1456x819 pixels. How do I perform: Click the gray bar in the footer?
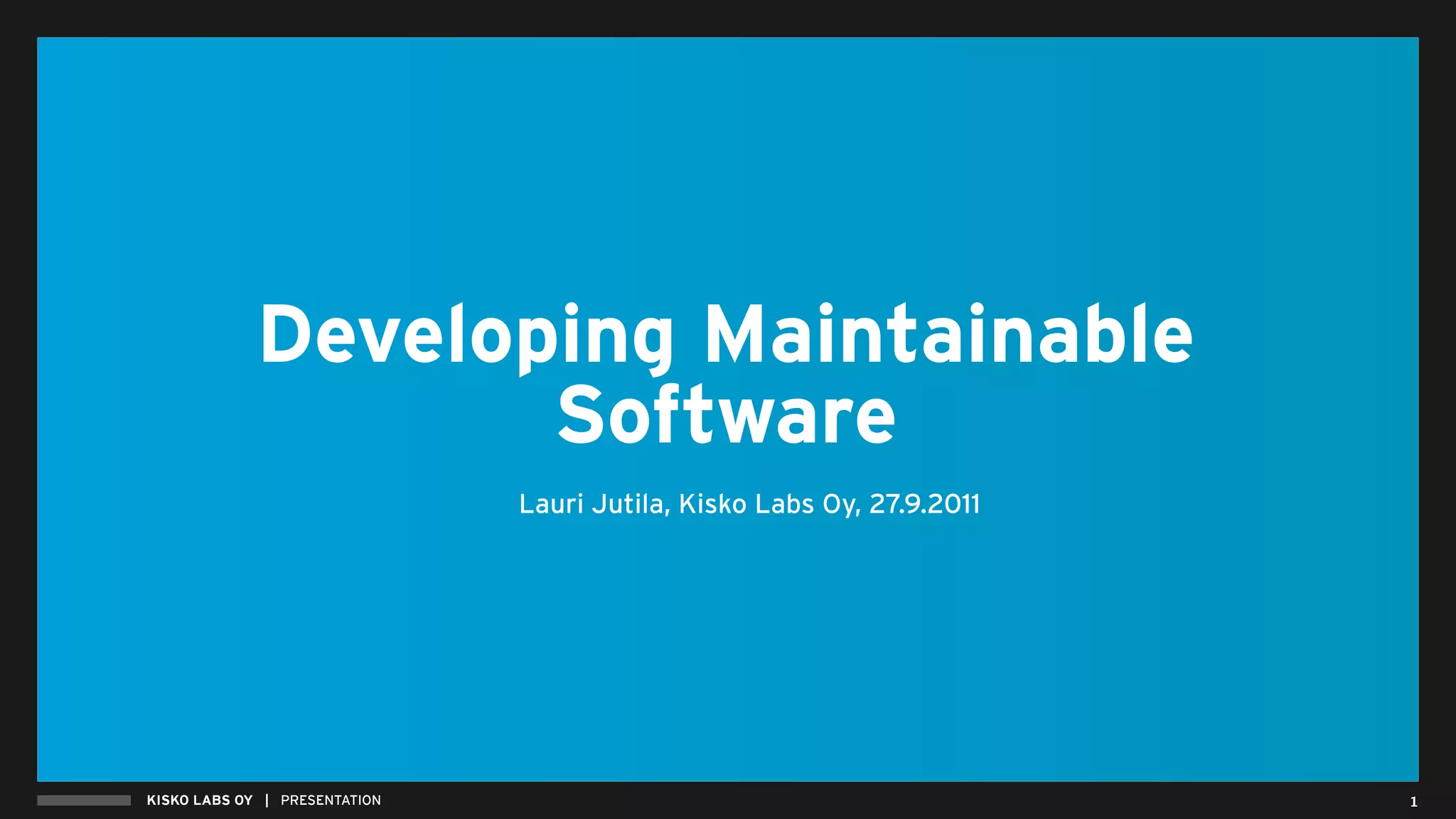coord(84,801)
